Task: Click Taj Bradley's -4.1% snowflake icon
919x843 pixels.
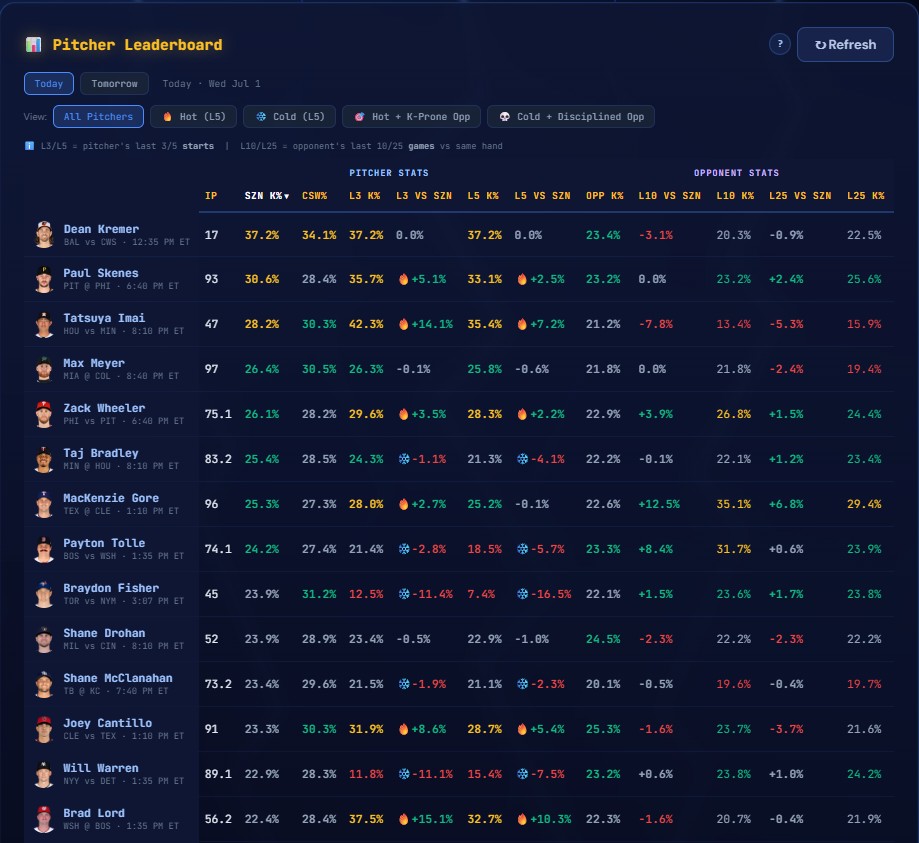Action: tap(522, 459)
